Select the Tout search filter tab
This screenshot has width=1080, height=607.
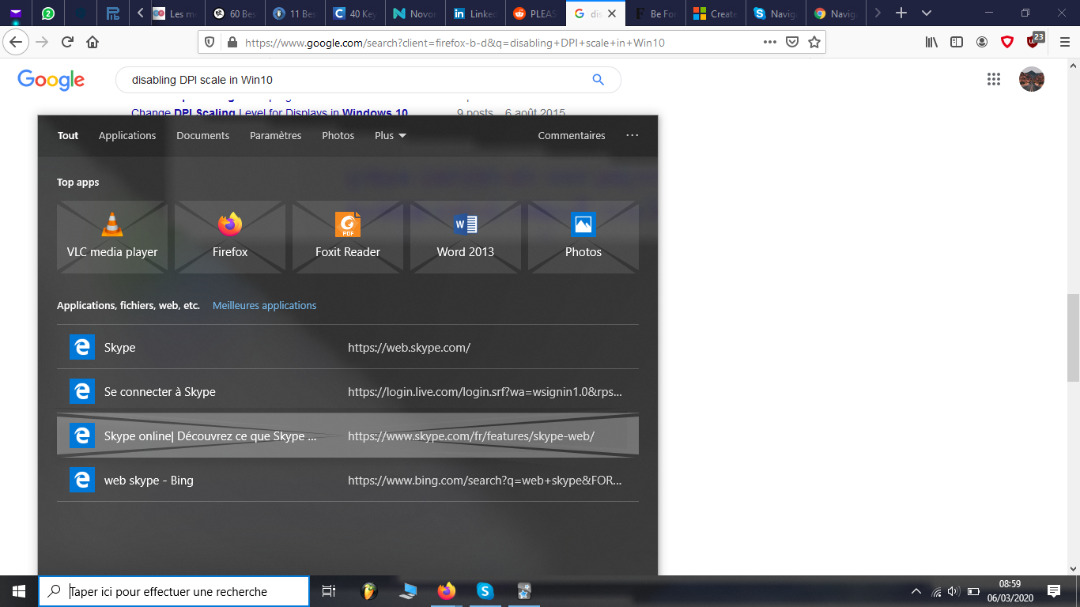click(68, 135)
